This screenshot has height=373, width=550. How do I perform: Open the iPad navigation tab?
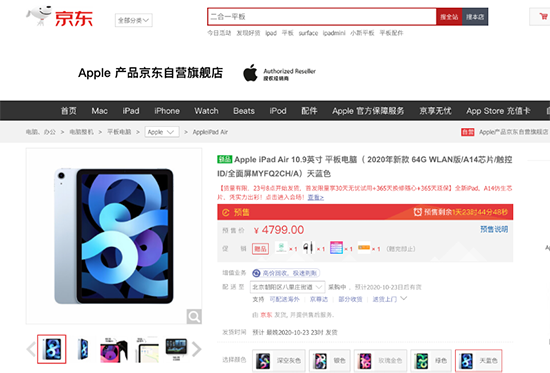[x=131, y=111]
